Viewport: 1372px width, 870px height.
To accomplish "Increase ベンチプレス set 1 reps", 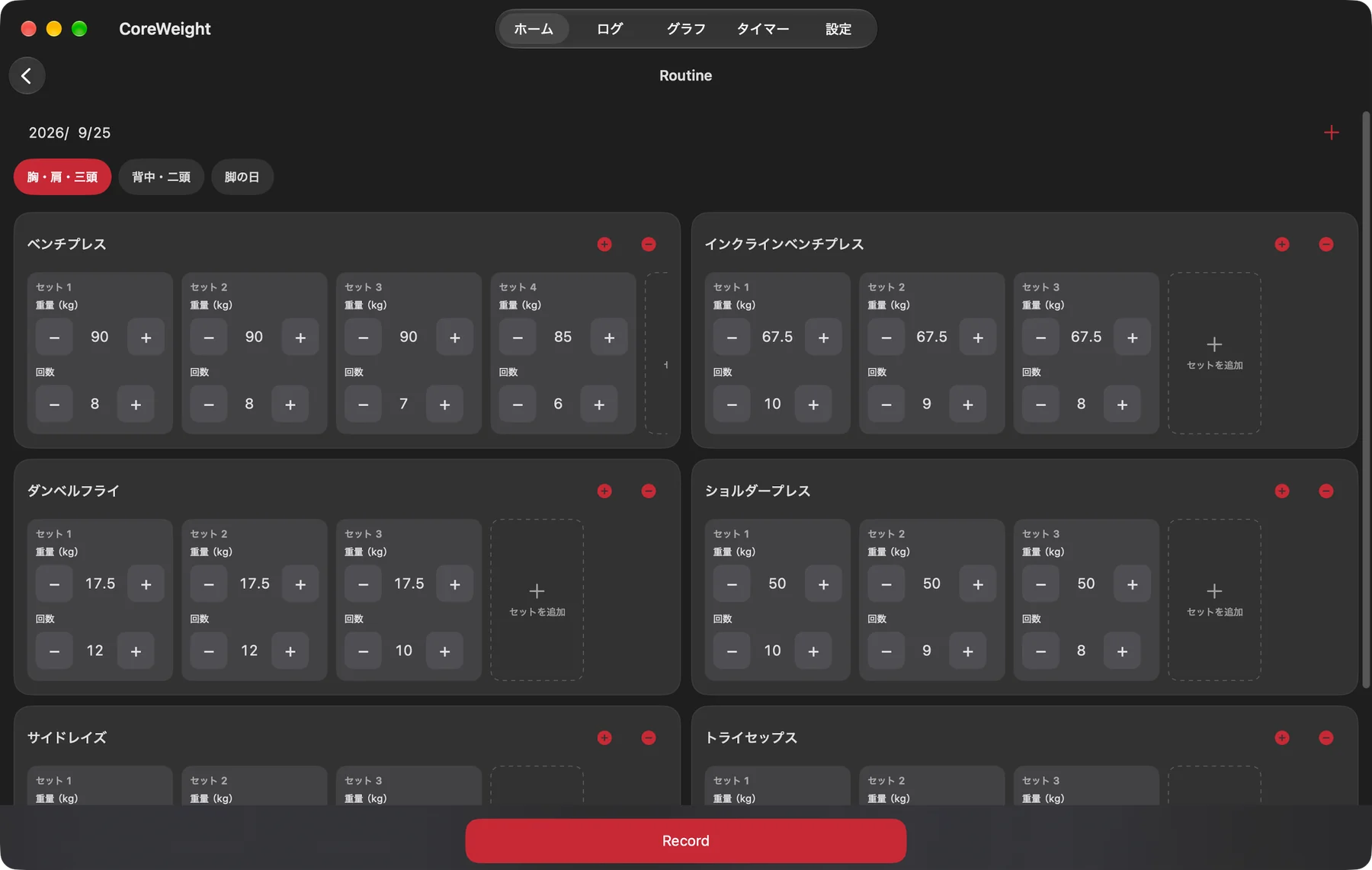I will click(136, 404).
